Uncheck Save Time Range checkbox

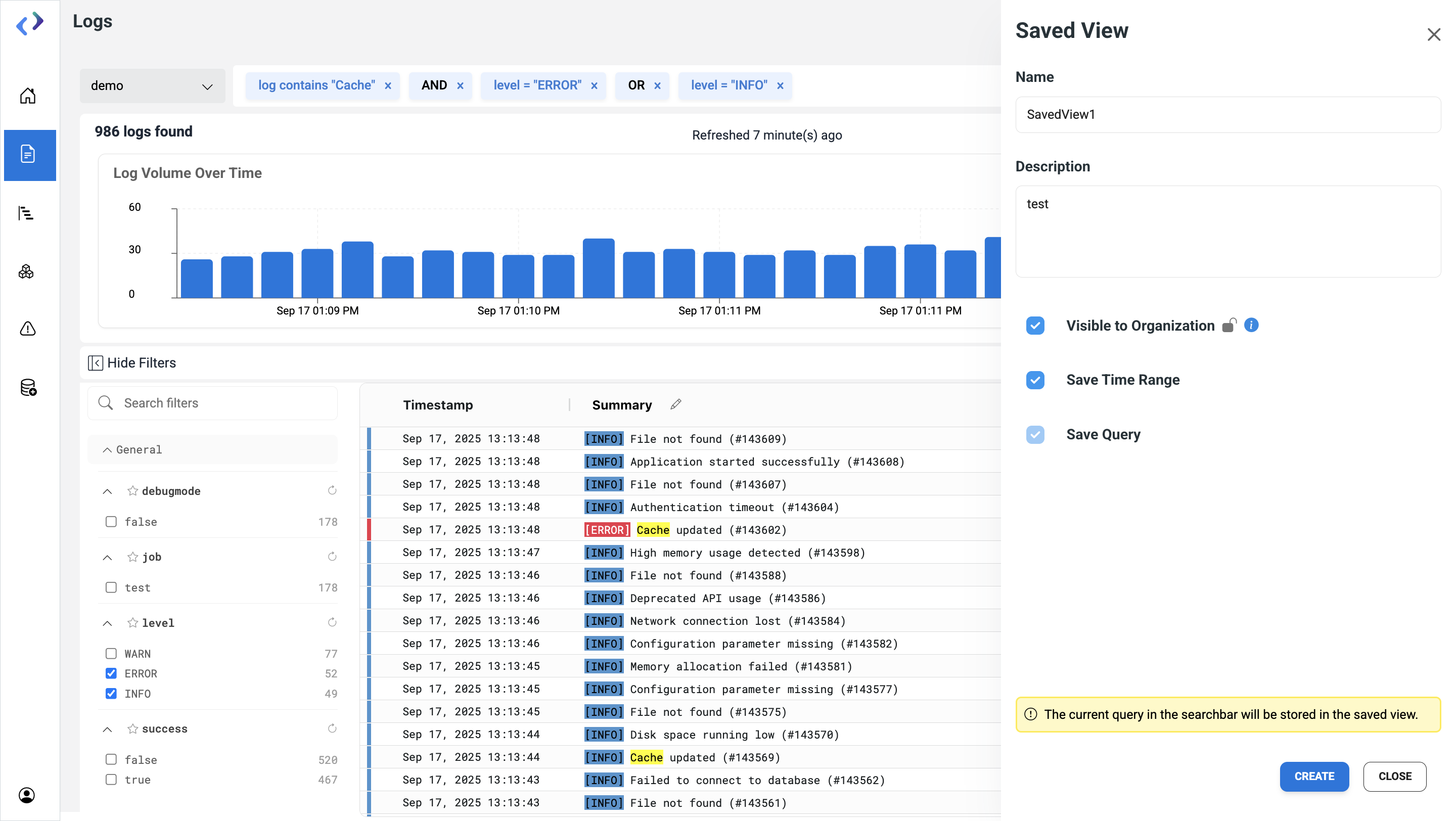(1035, 380)
